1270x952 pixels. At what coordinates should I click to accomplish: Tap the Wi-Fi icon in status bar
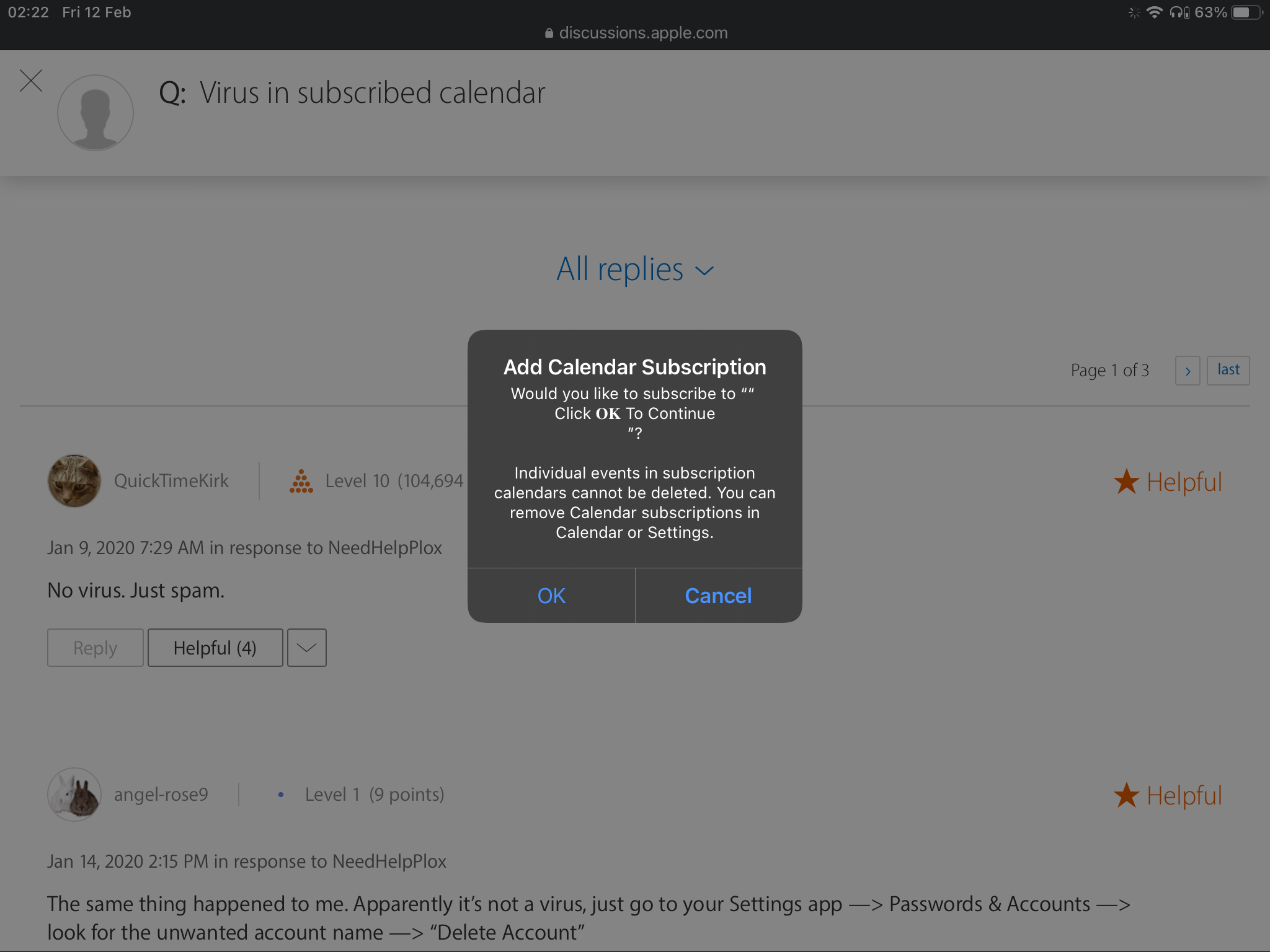pos(1154,12)
